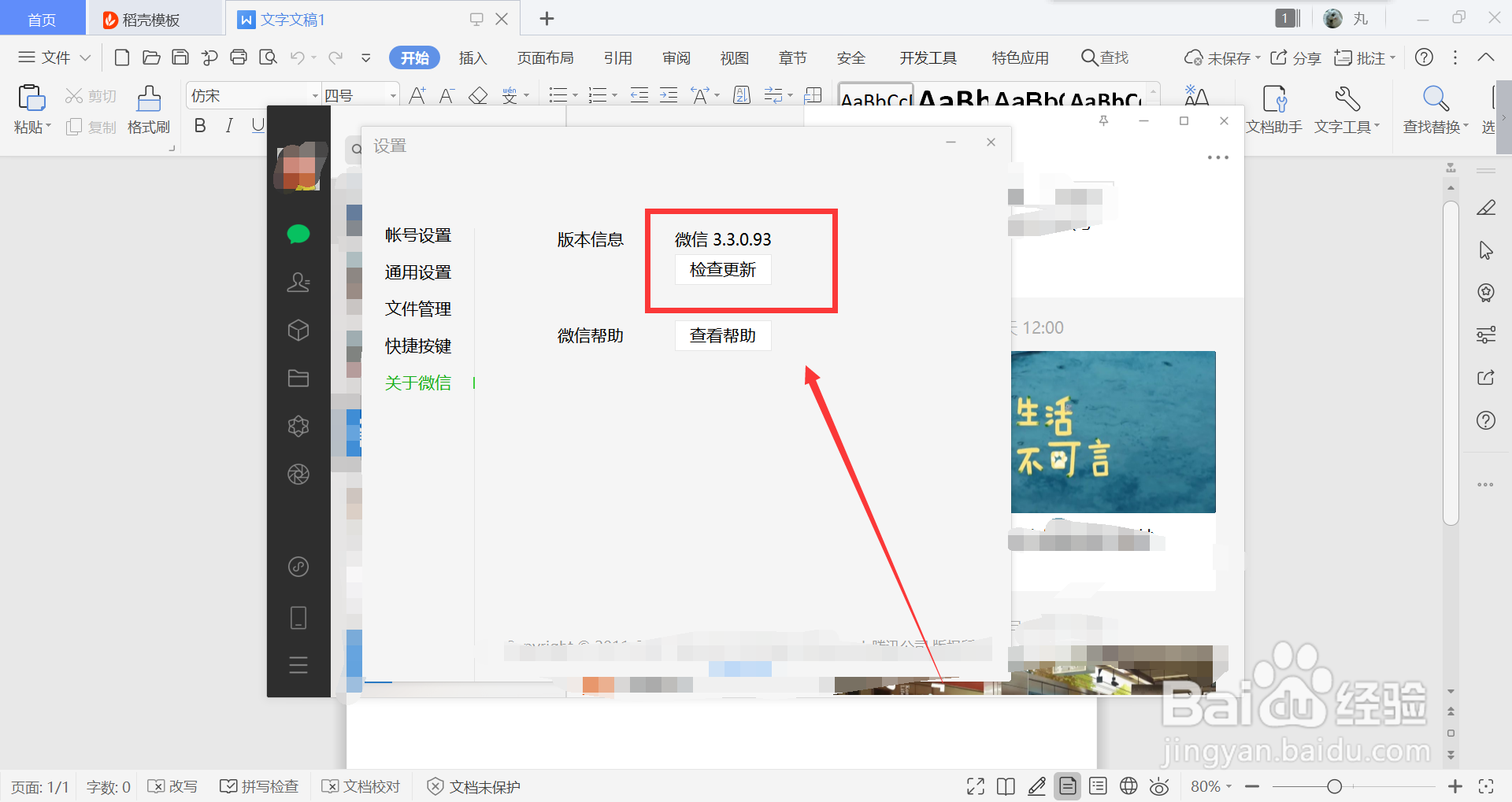Image resolution: width=1512 pixels, height=802 pixels.
Task: Switch to 视图 ribbon tab
Action: tap(735, 58)
